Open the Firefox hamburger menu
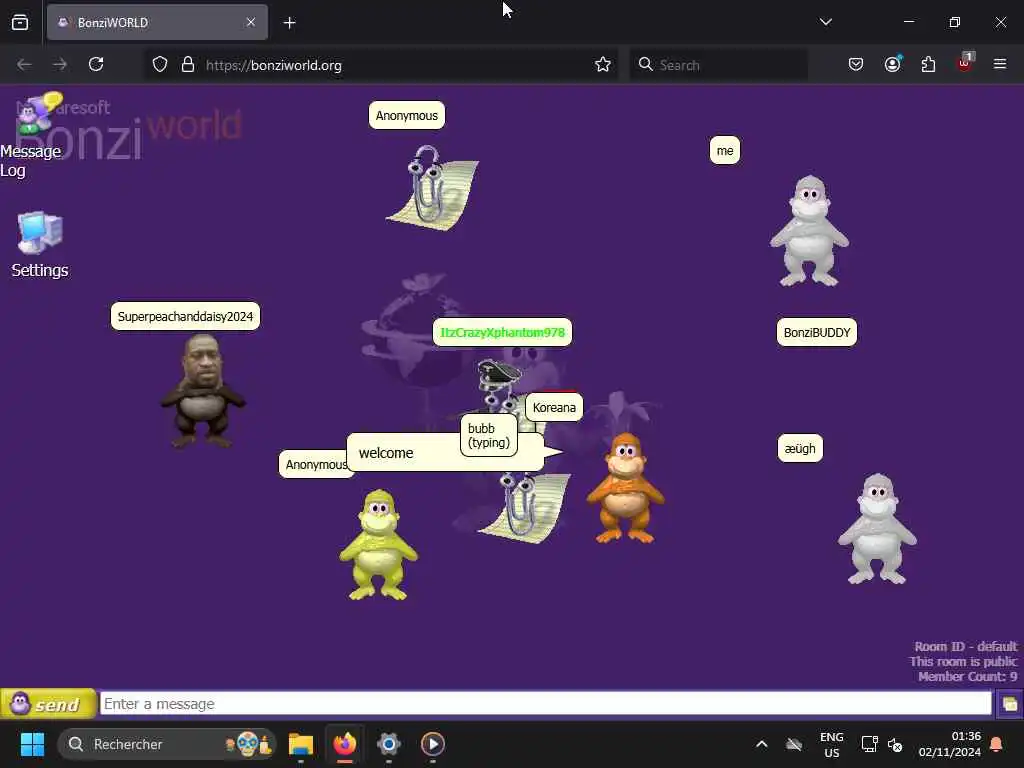Viewport: 1024px width, 768px height. pos(1000,64)
